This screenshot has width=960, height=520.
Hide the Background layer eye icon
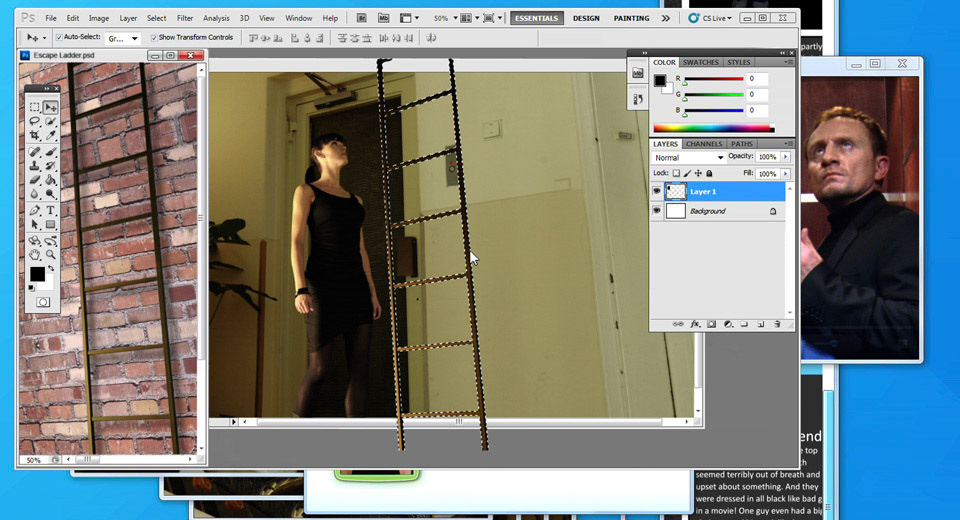point(656,211)
